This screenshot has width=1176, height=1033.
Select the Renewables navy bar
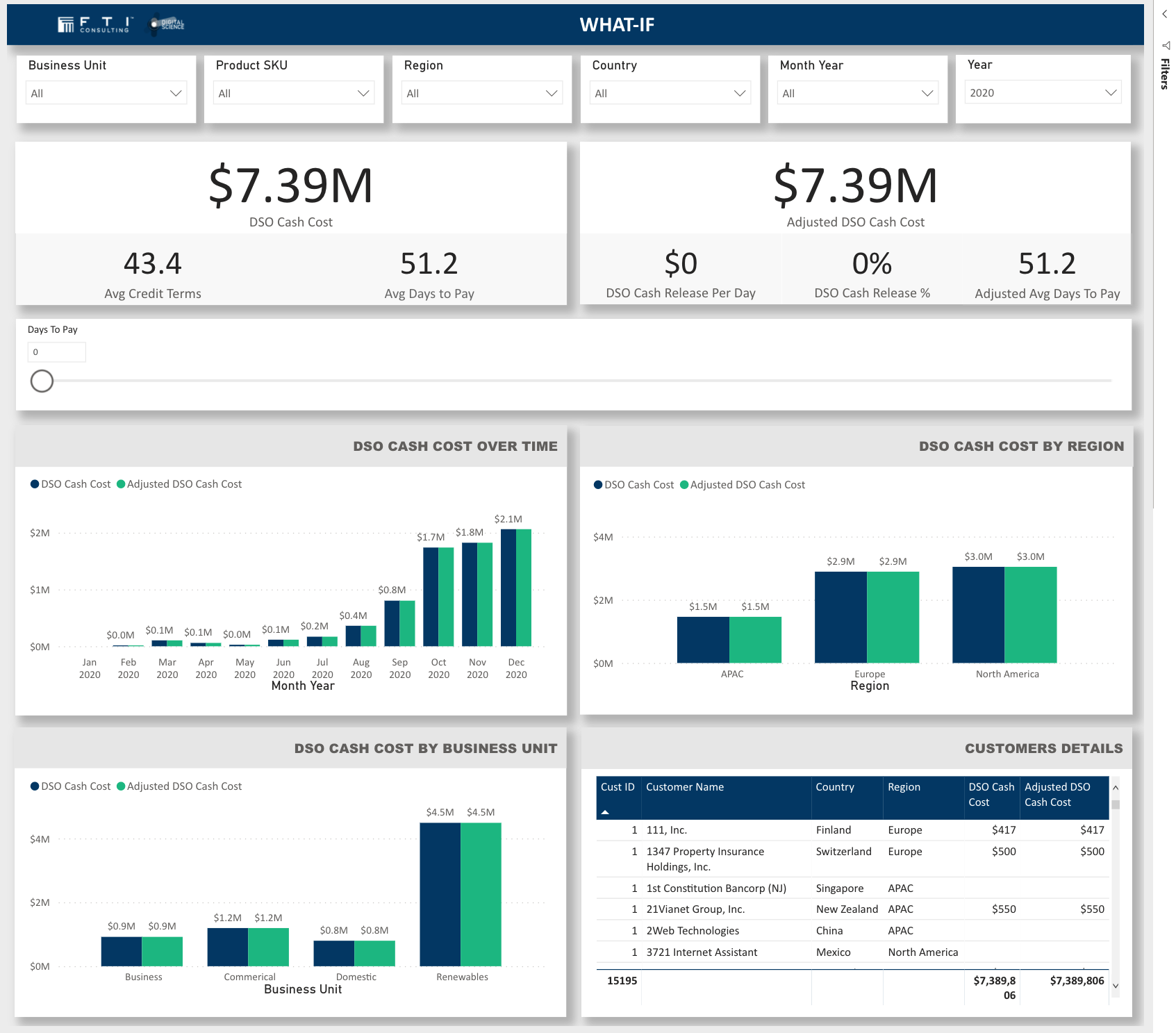point(440,895)
